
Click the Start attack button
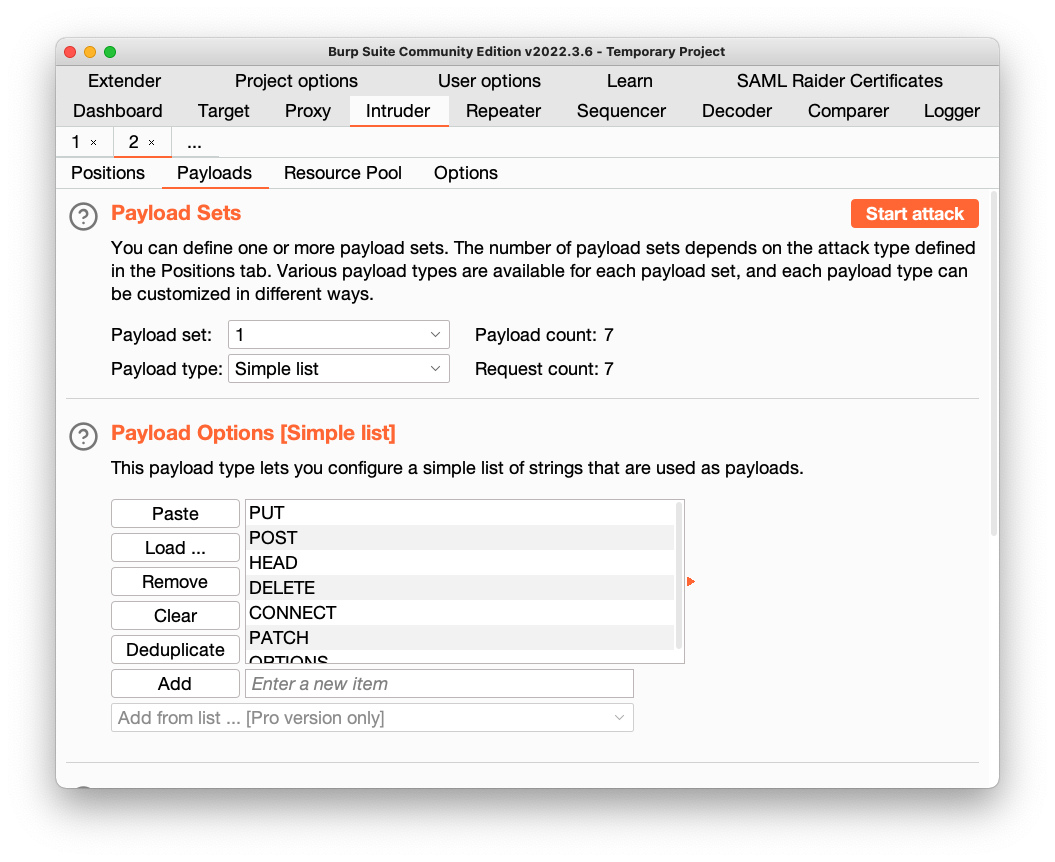[914, 213]
